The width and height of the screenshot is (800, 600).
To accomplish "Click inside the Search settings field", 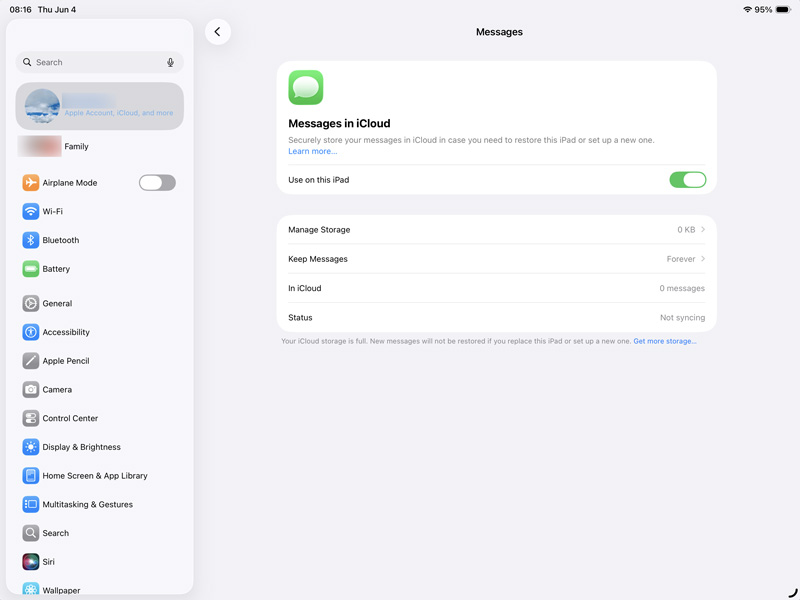I will point(99,62).
